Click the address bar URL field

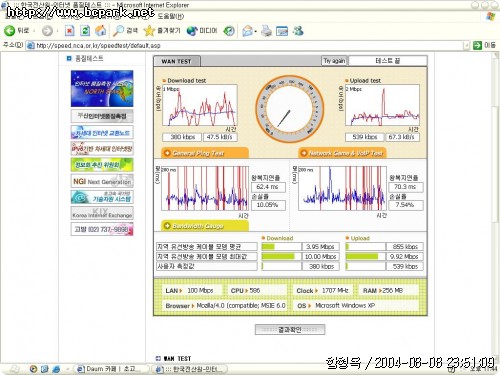(248, 45)
